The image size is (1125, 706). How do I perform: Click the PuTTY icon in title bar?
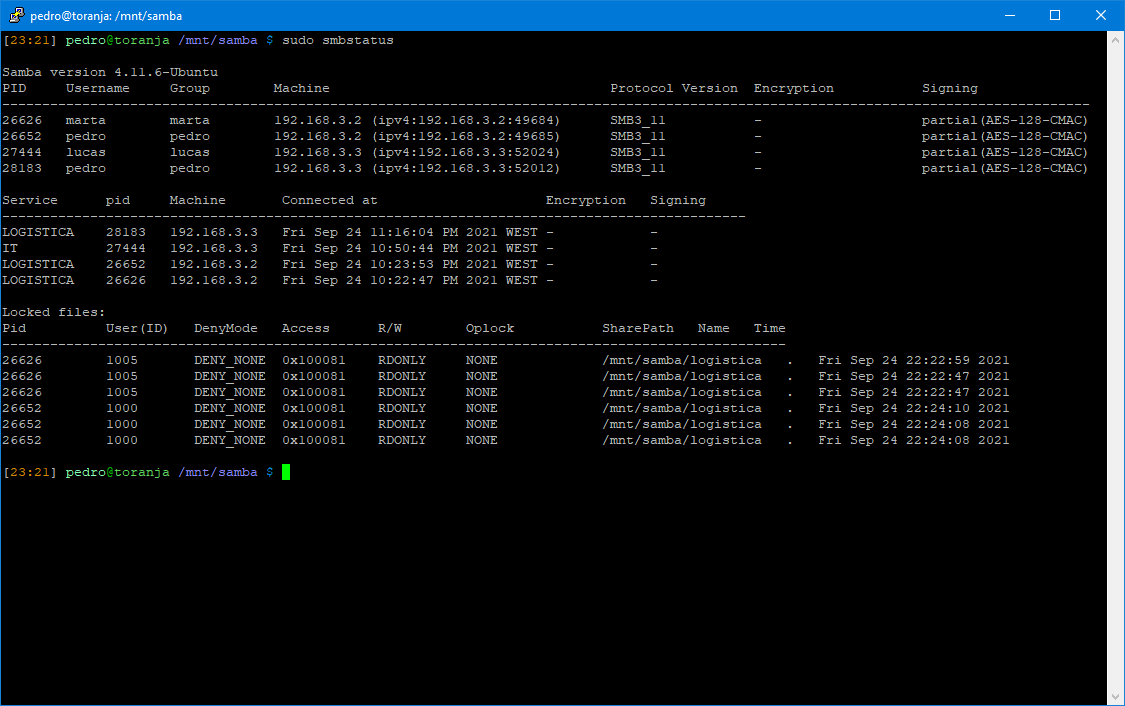tap(15, 15)
